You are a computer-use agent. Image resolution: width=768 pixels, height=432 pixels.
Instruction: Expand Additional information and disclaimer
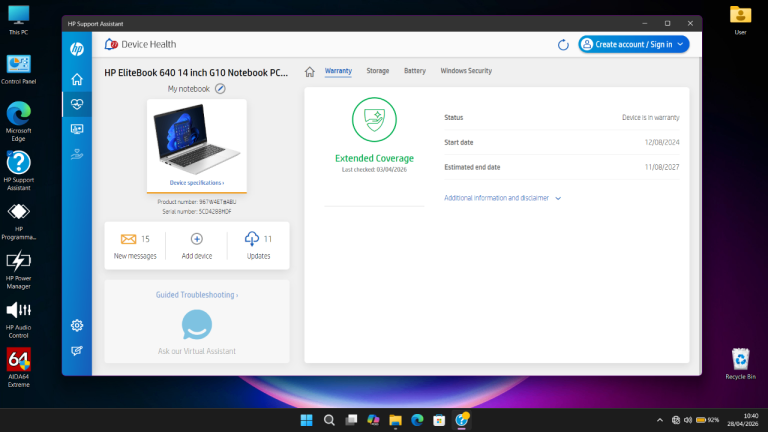coord(503,198)
